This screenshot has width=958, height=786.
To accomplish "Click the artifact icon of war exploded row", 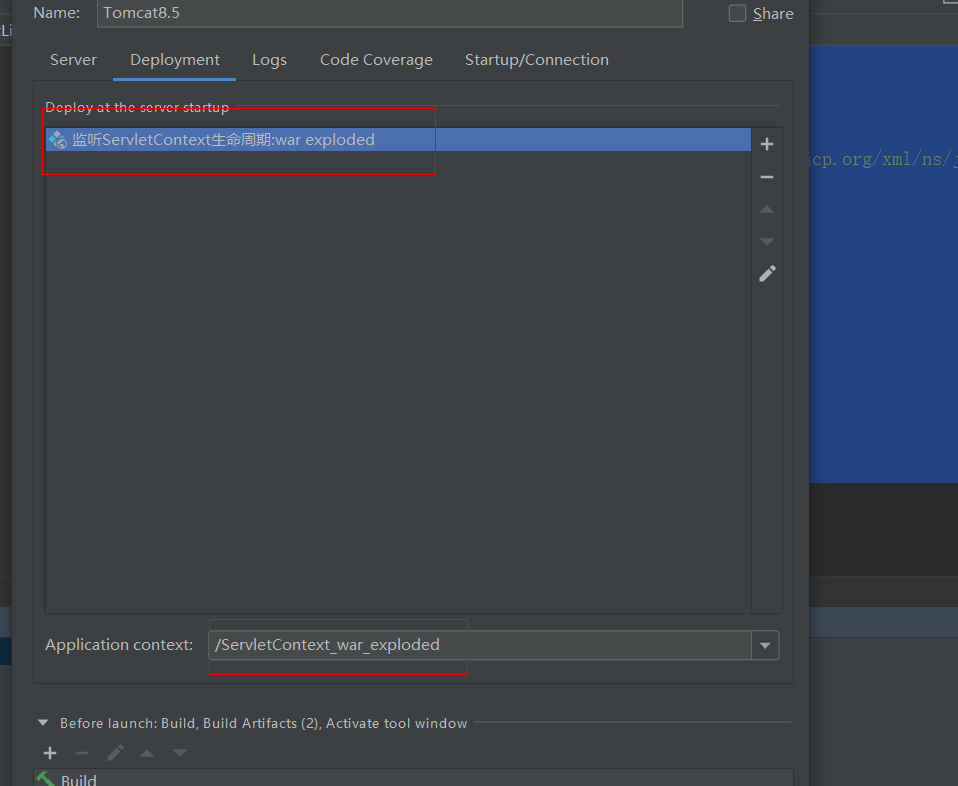I will (x=57, y=140).
